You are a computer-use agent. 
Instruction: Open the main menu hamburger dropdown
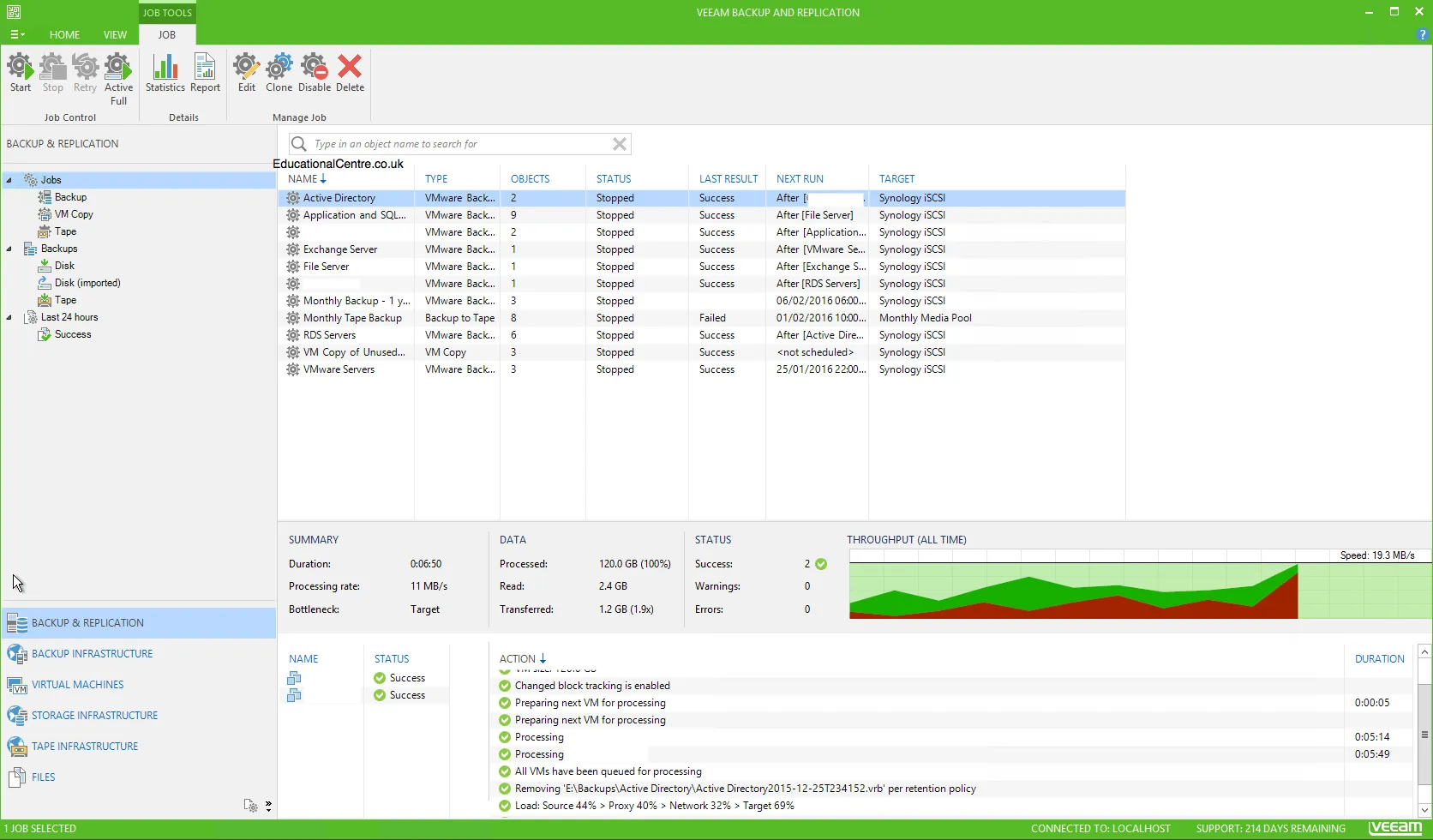click(17, 35)
